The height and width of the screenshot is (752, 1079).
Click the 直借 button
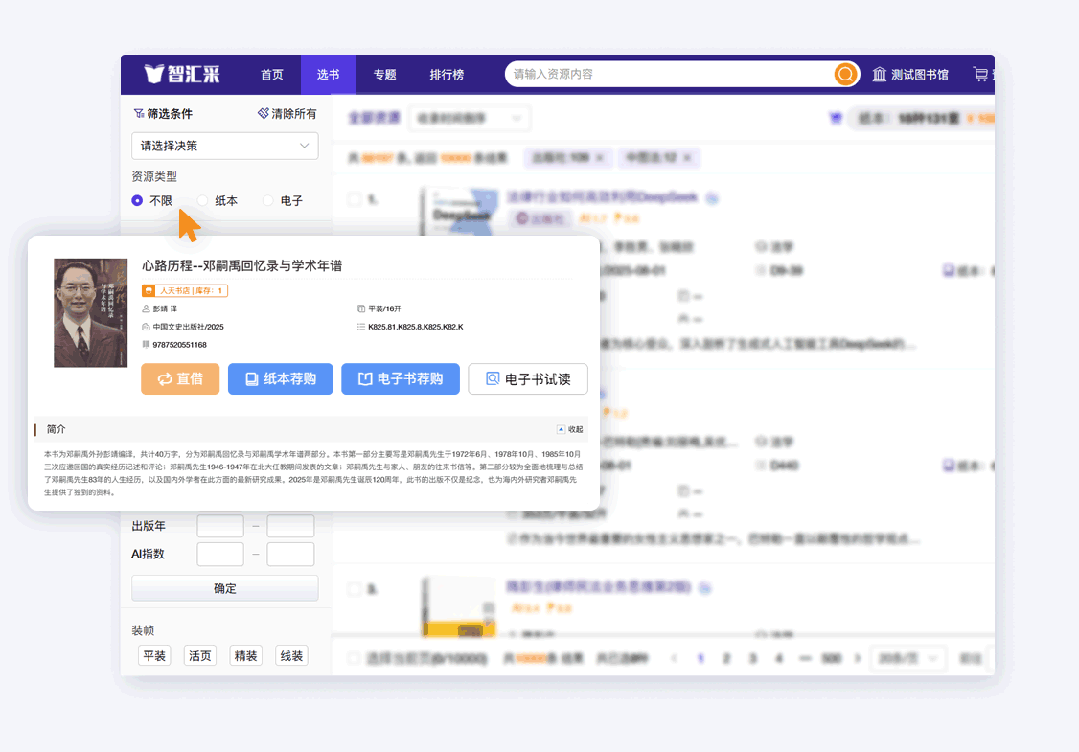click(x=180, y=379)
